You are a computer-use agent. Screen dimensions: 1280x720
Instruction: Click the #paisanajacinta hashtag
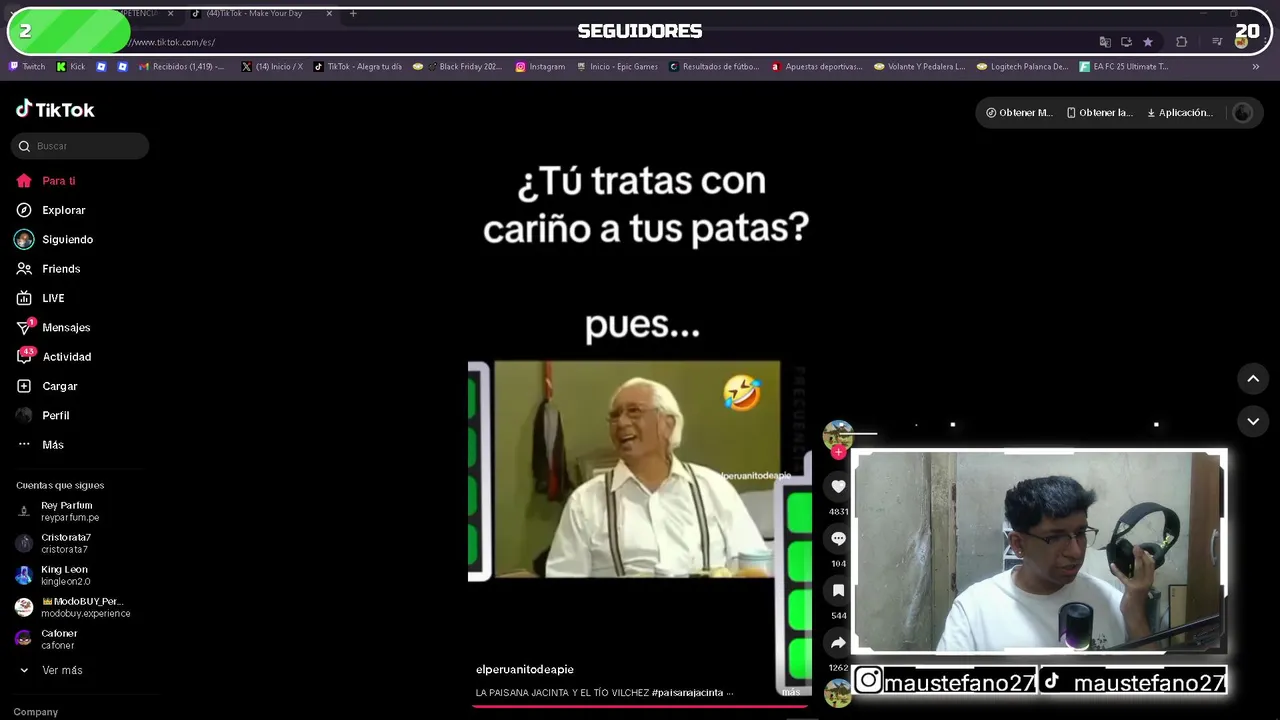[x=688, y=693]
